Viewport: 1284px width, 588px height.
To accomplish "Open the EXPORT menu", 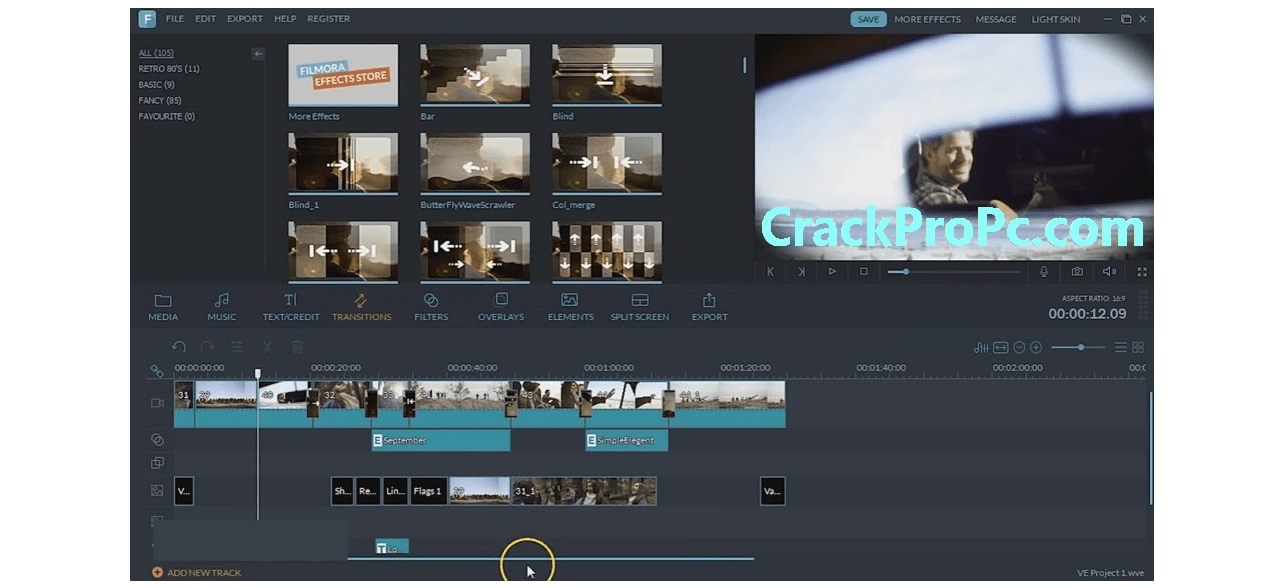I will tap(244, 18).
